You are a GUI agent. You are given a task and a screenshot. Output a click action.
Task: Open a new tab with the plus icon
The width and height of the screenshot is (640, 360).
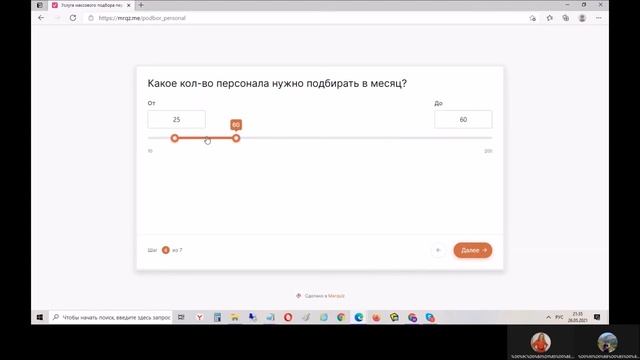point(141,5)
